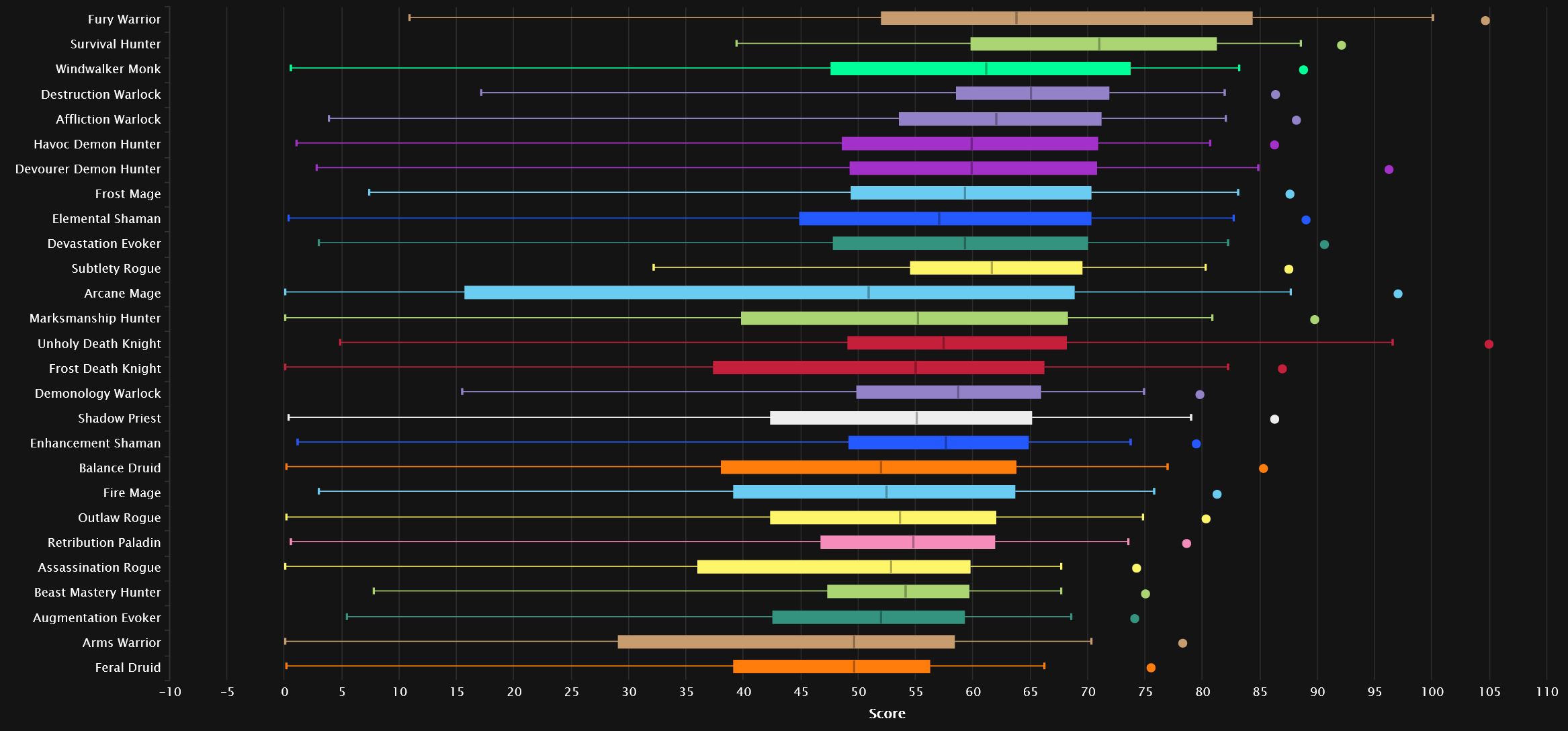
Task: Click the Shadow Priest white outlier dot
Action: 1274,419
